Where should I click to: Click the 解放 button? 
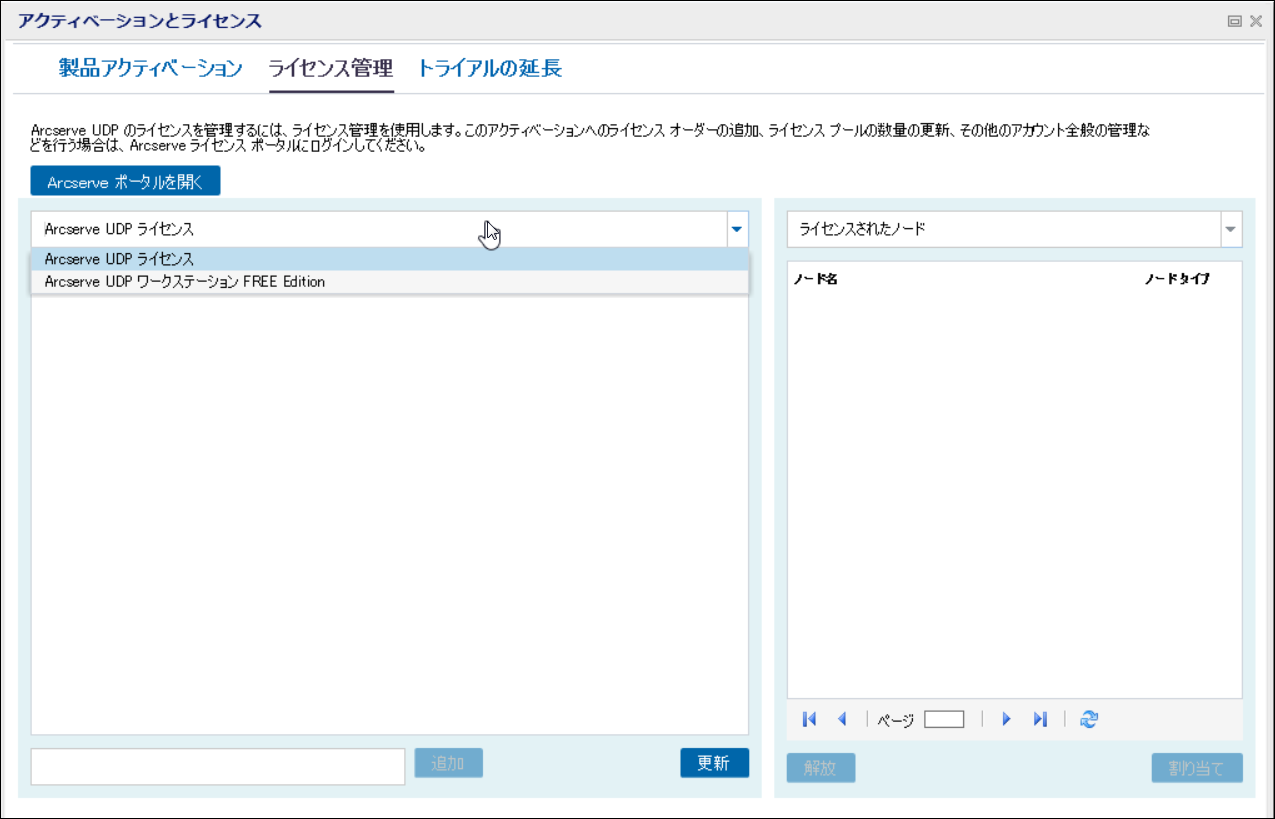tap(821, 768)
